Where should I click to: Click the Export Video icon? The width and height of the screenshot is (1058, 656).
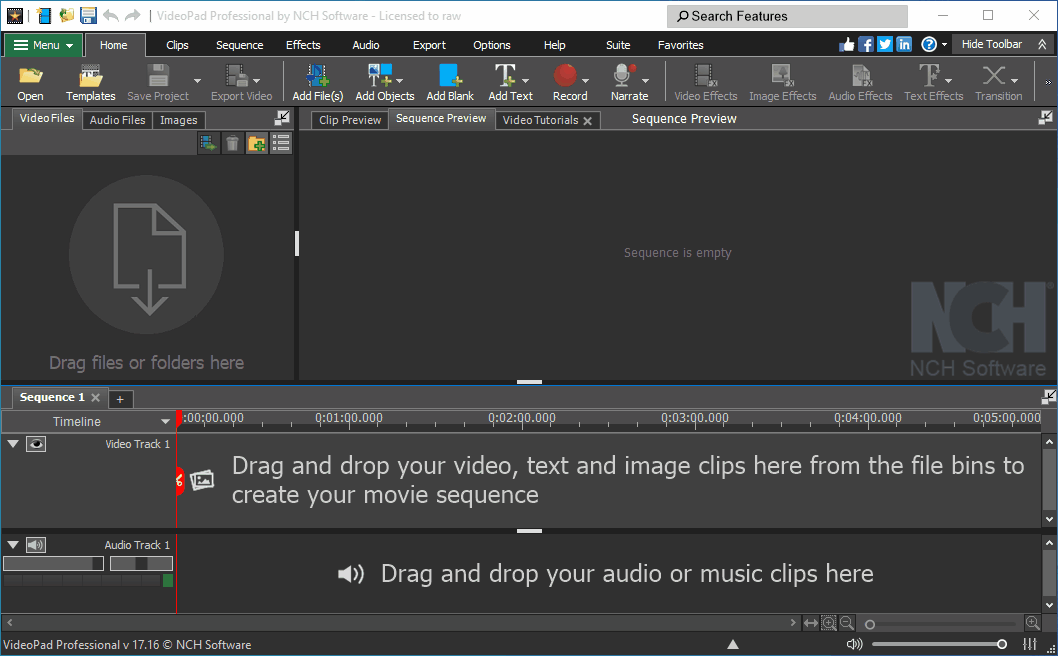click(x=236, y=75)
